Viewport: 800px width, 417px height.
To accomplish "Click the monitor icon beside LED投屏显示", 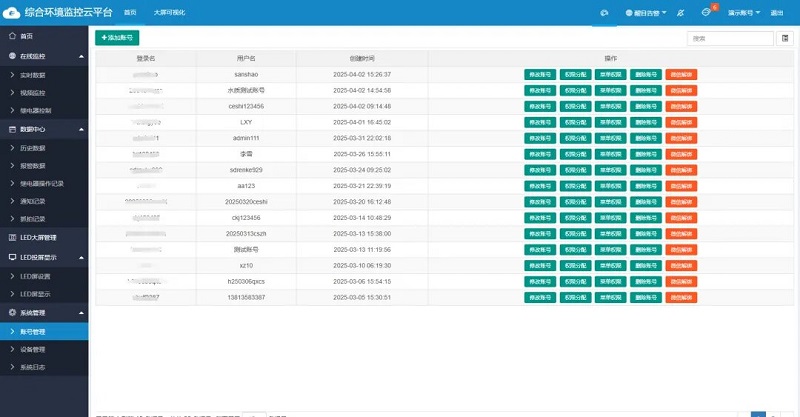I will coord(12,257).
